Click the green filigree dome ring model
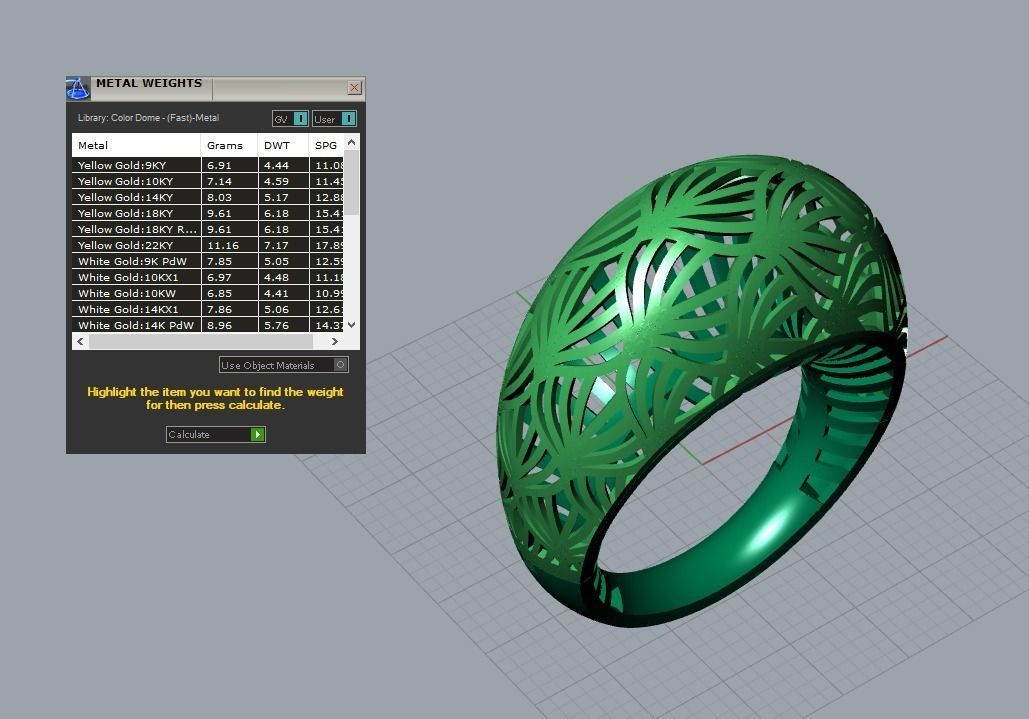The height and width of the screenshot is (719, 1029). click(702, 390)
